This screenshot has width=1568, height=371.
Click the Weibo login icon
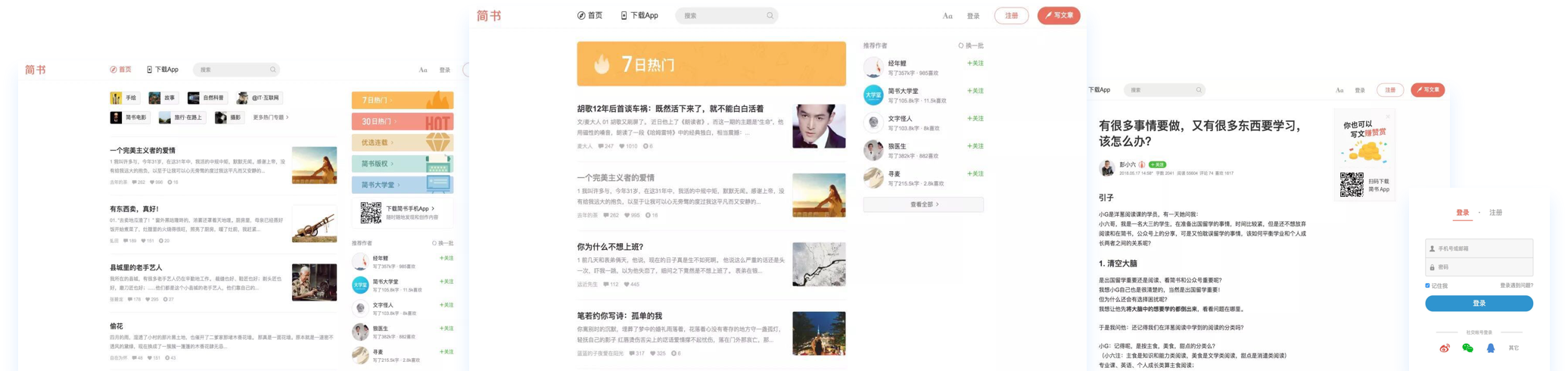[1445, 348]
